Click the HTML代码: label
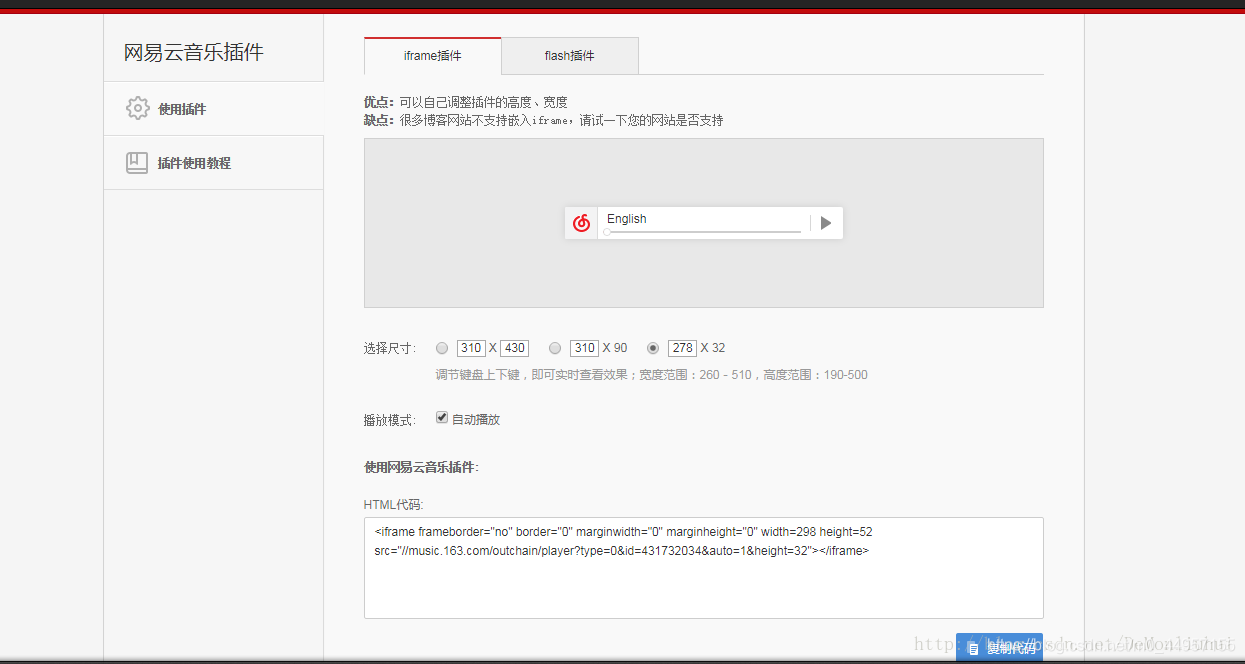1245x664 pixels. coord(394,505)
